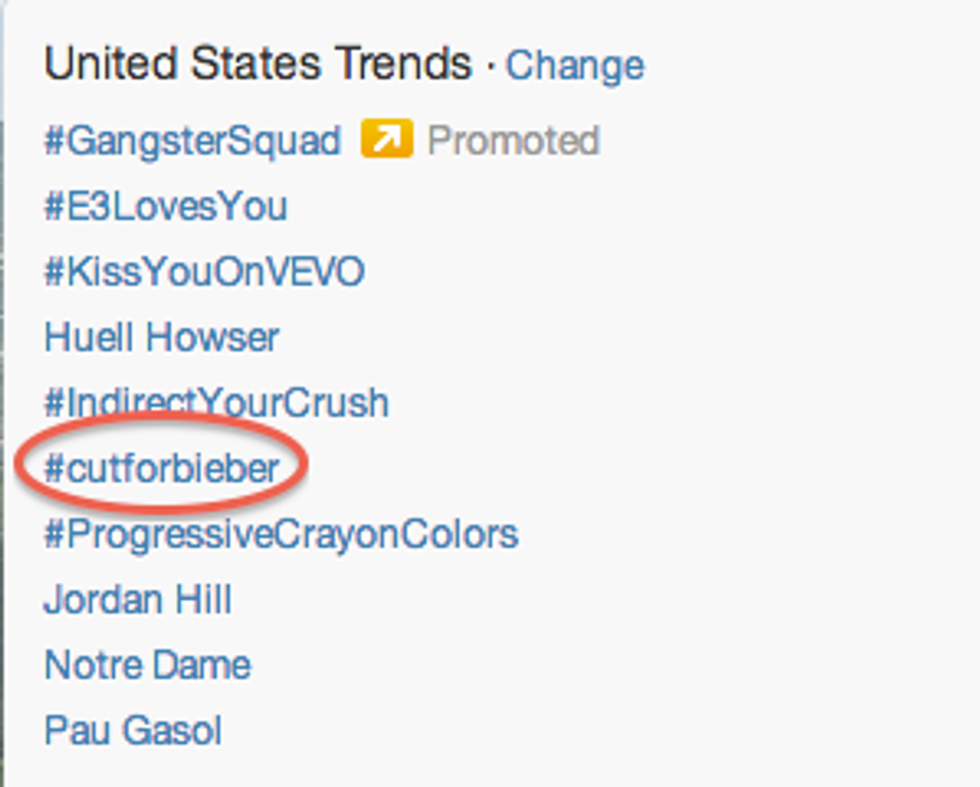This screenshot has width=980, height=787.
Task: Click the gray Promoted label
Action: (x=513, y=141)
